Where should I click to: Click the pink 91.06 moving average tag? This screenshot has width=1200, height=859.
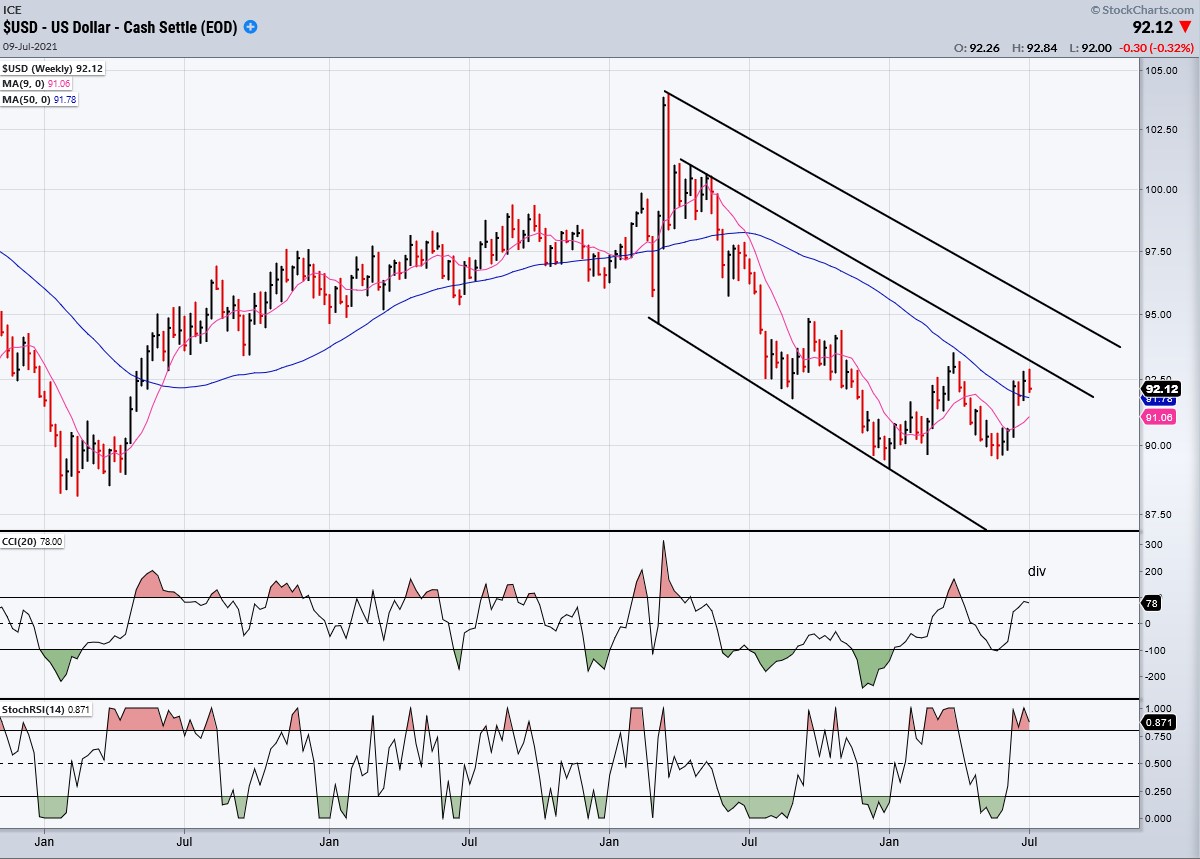click(x=1158, y=418)
